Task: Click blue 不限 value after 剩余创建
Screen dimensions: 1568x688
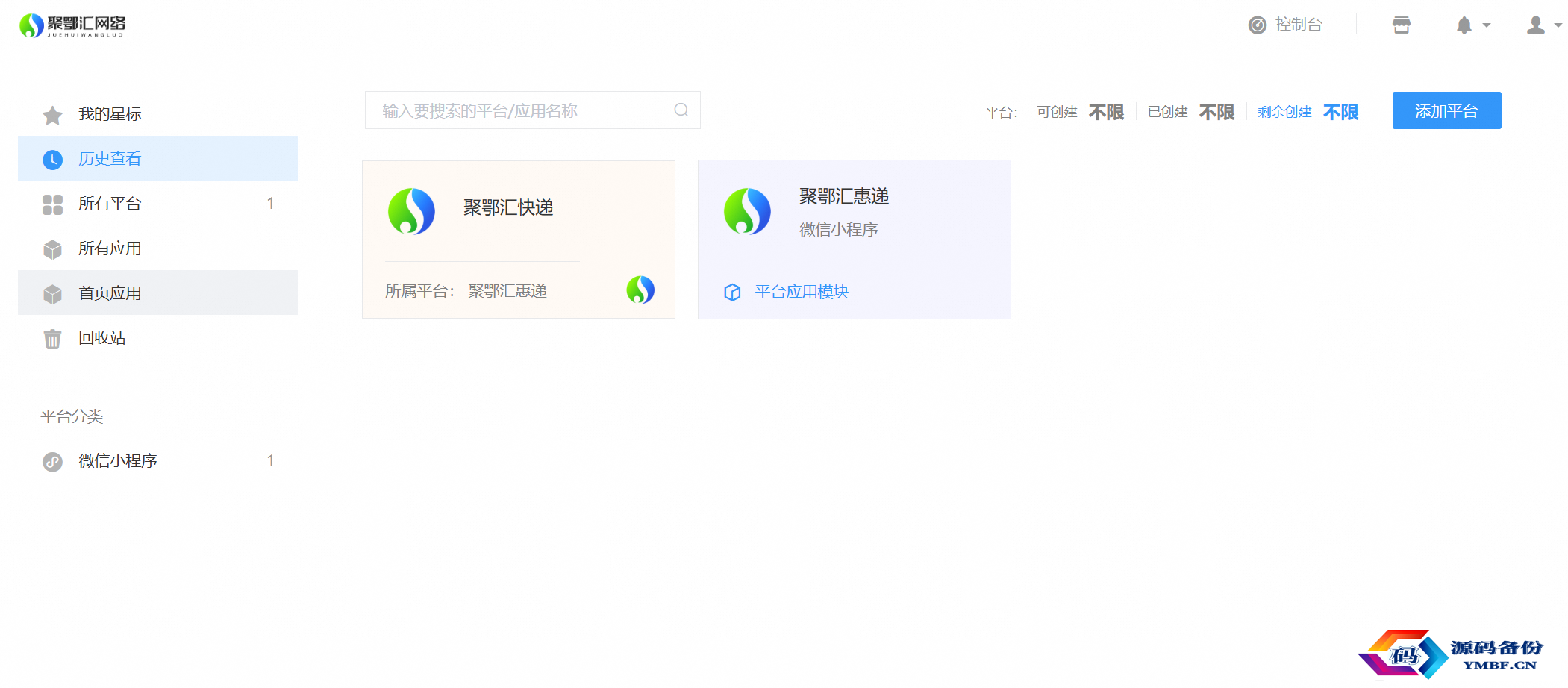Action: (x=1340, y=112)
